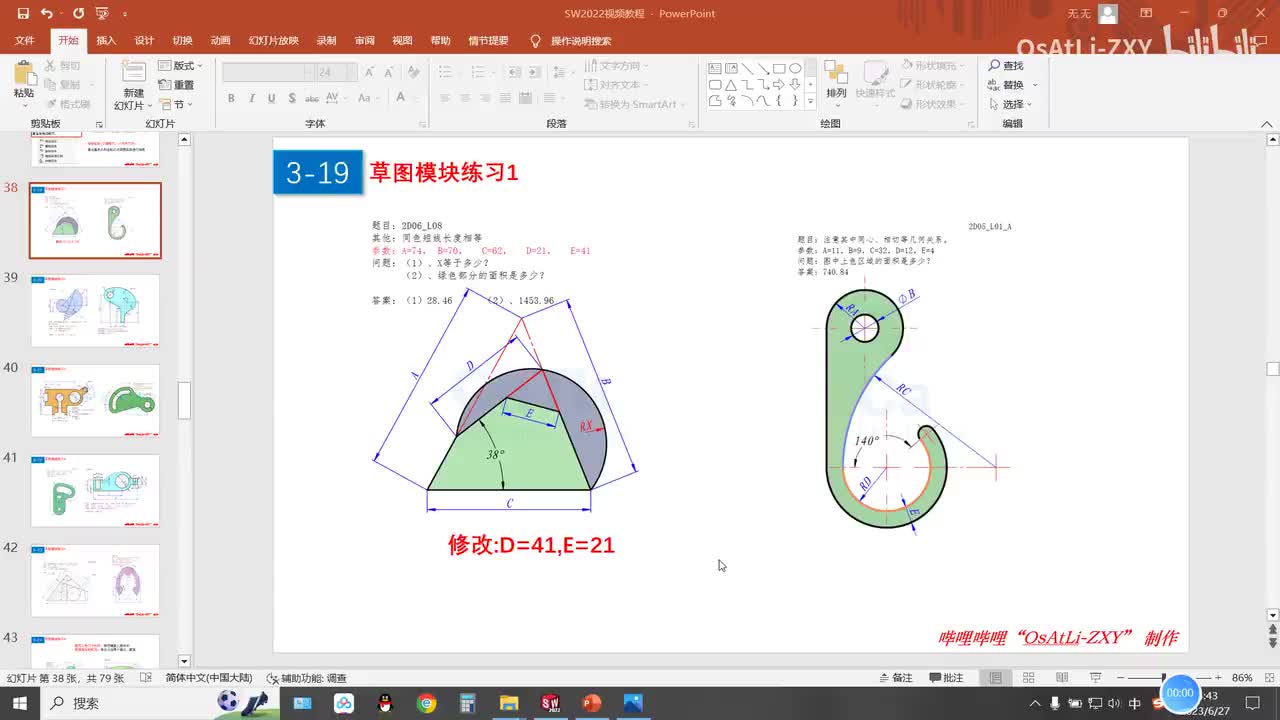Fit slide to current window icon
Viewport: 1280px width, 720px height.
pos(1269,678)
